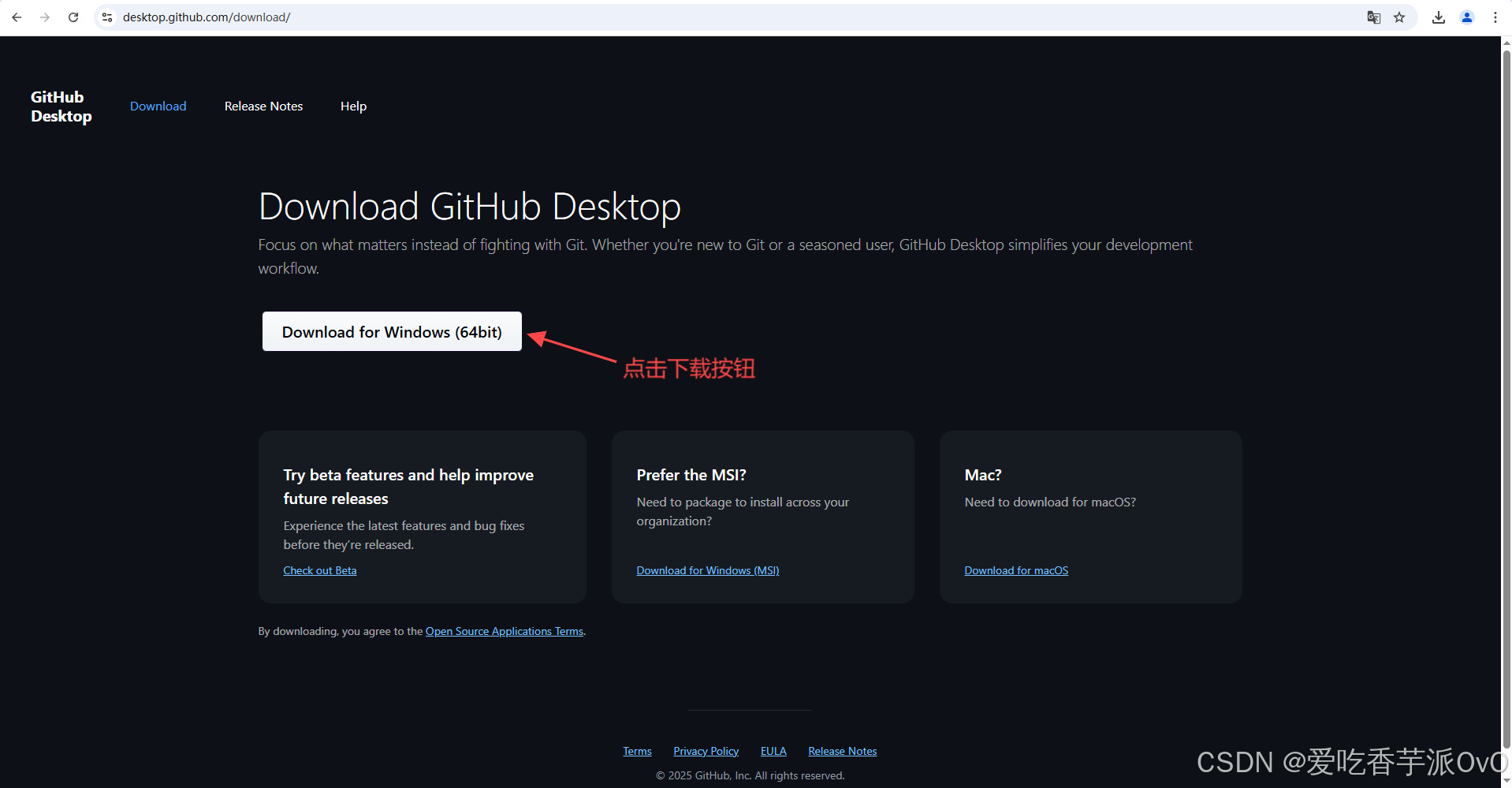The image size is (1512, 788).
Task: Open the Open Source Applications Terms link
Action: pyautogui.click(x=505, y=631)
